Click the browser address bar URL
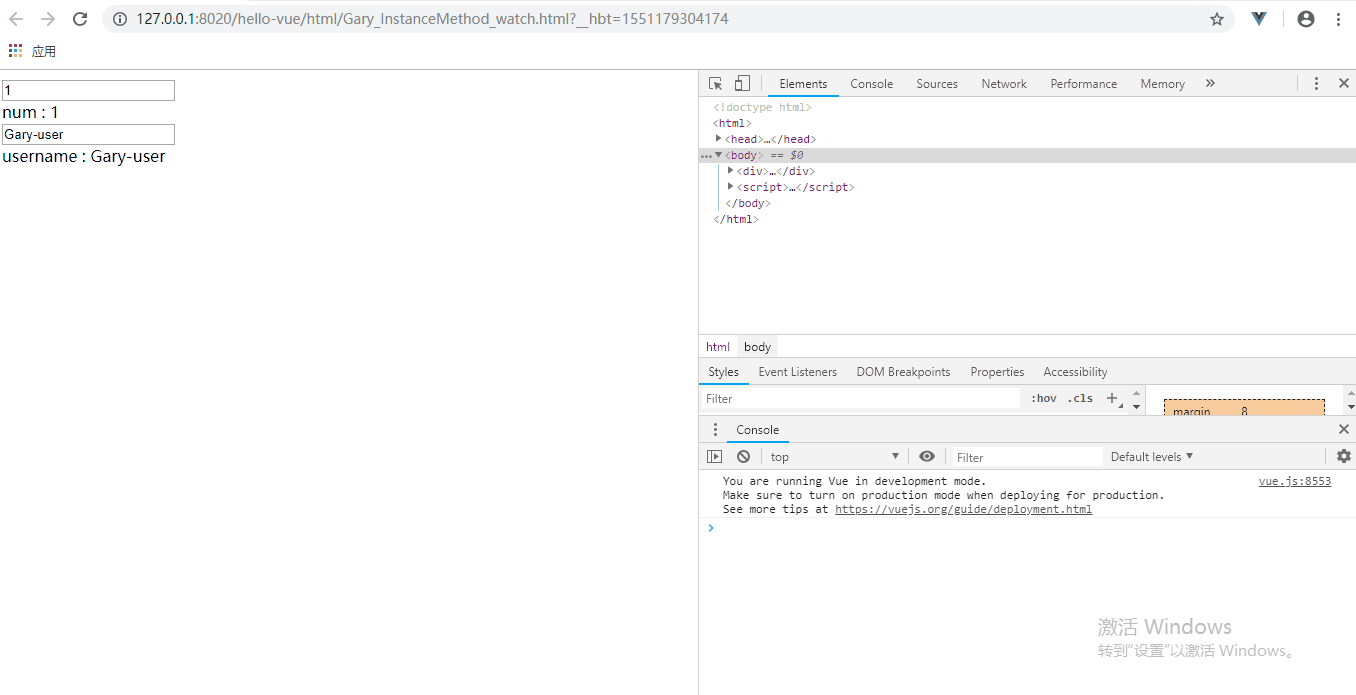1356x695 pixels. pos(433,19)
